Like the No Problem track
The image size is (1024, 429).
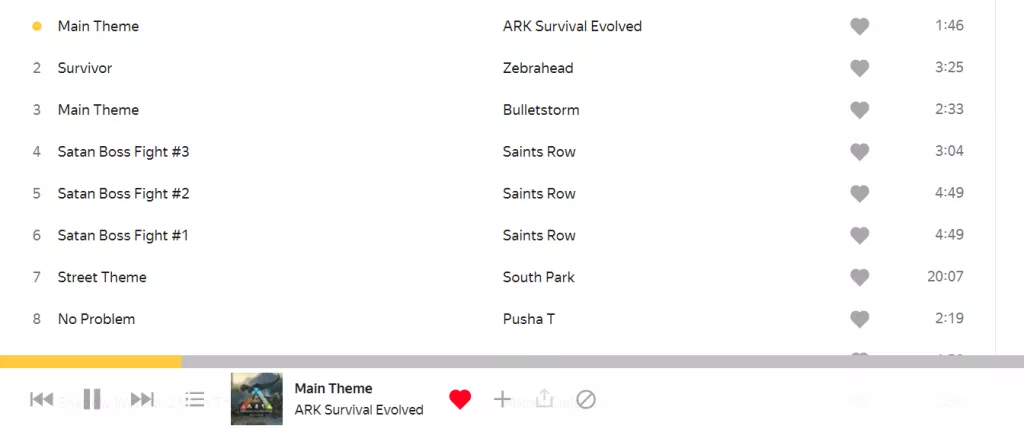coord(859,319)
